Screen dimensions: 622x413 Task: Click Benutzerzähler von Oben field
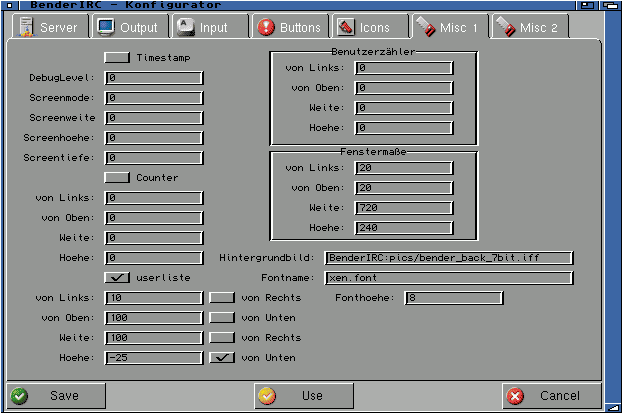(404, 88)
